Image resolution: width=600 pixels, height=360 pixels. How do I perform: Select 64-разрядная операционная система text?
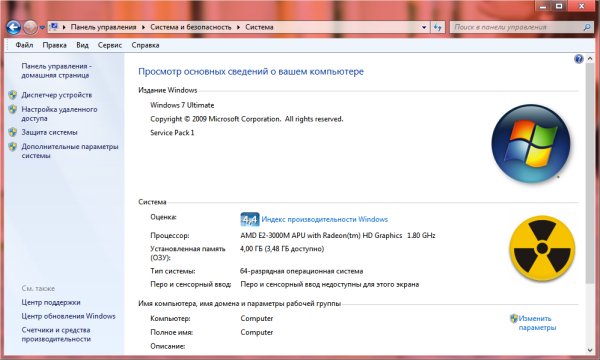[302, 271]
